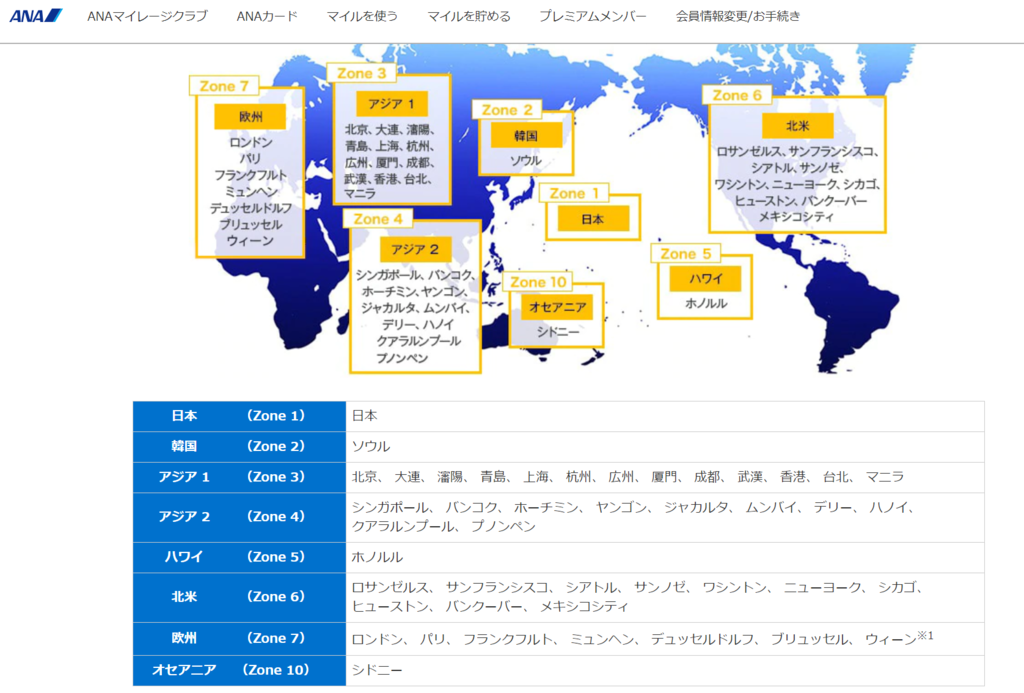Click フランクフルト in the map's Zone 7 box
The height and width of the screenshot is (693, 1024).
[250, 175]
